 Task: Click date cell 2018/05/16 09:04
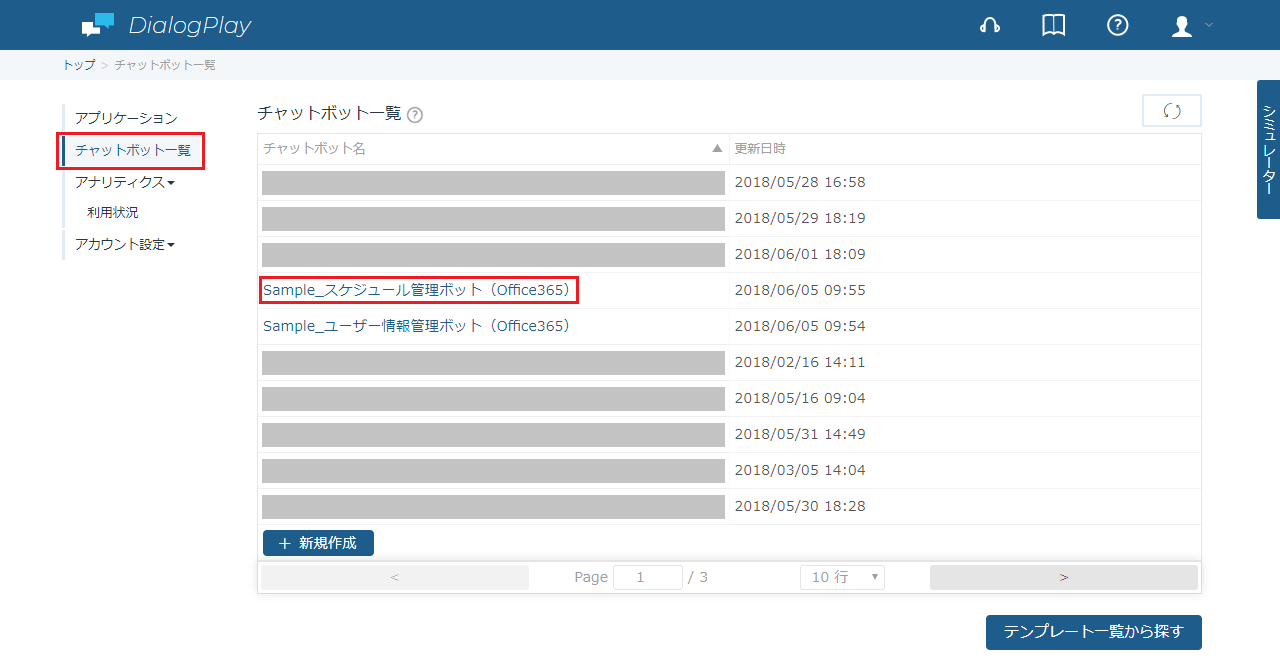[800, 398]
